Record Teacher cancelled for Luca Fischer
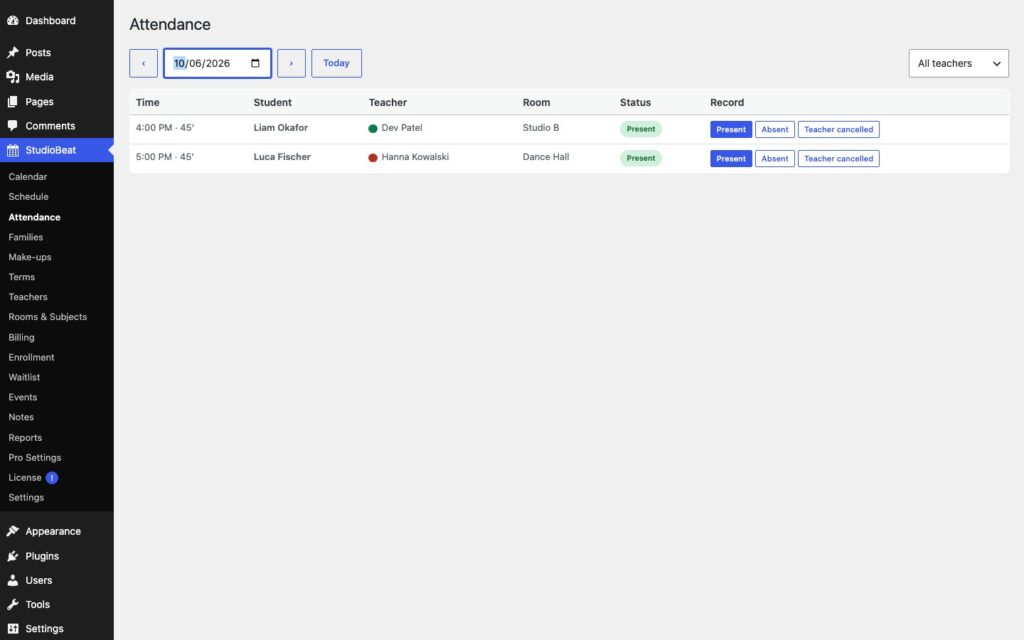1024x640 pixels. tap(839, 159)
